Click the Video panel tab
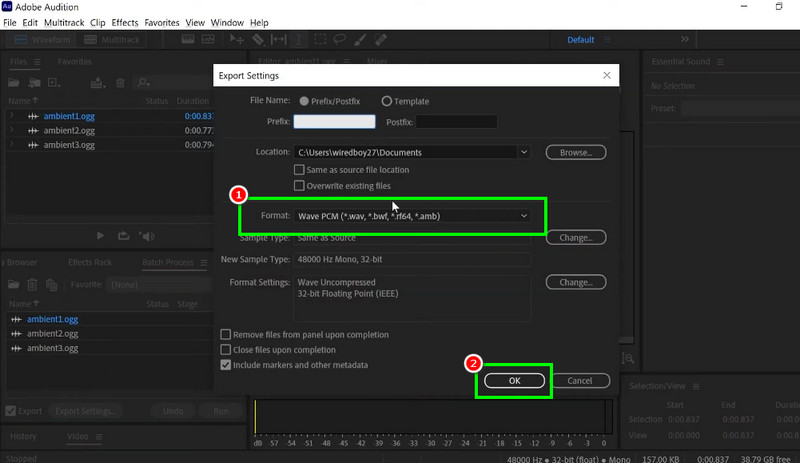800x463 pixels. click(x=78, y=436)
